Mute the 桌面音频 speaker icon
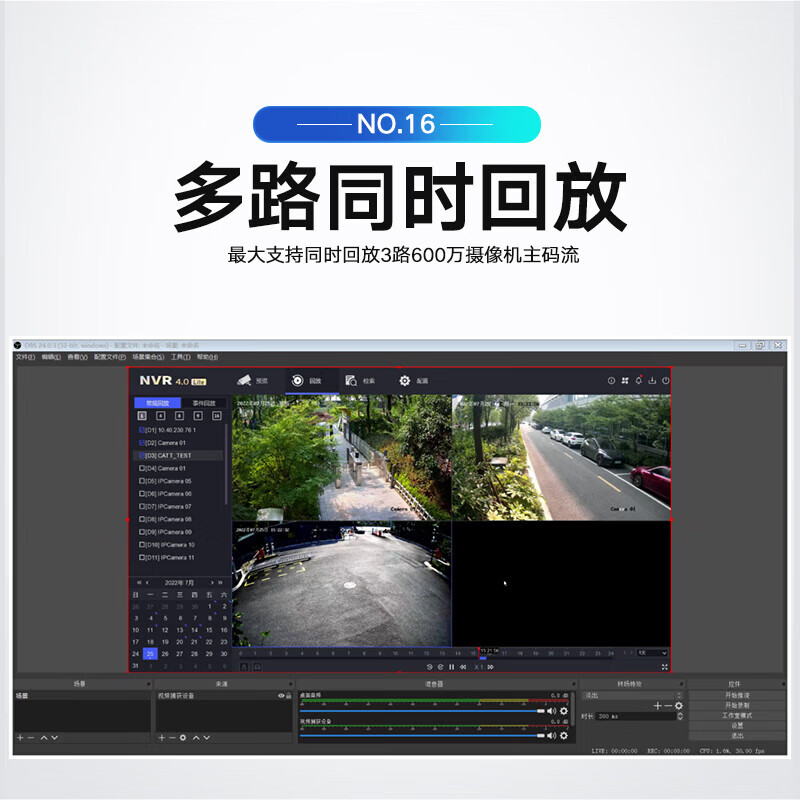 [x=550, y=711]
